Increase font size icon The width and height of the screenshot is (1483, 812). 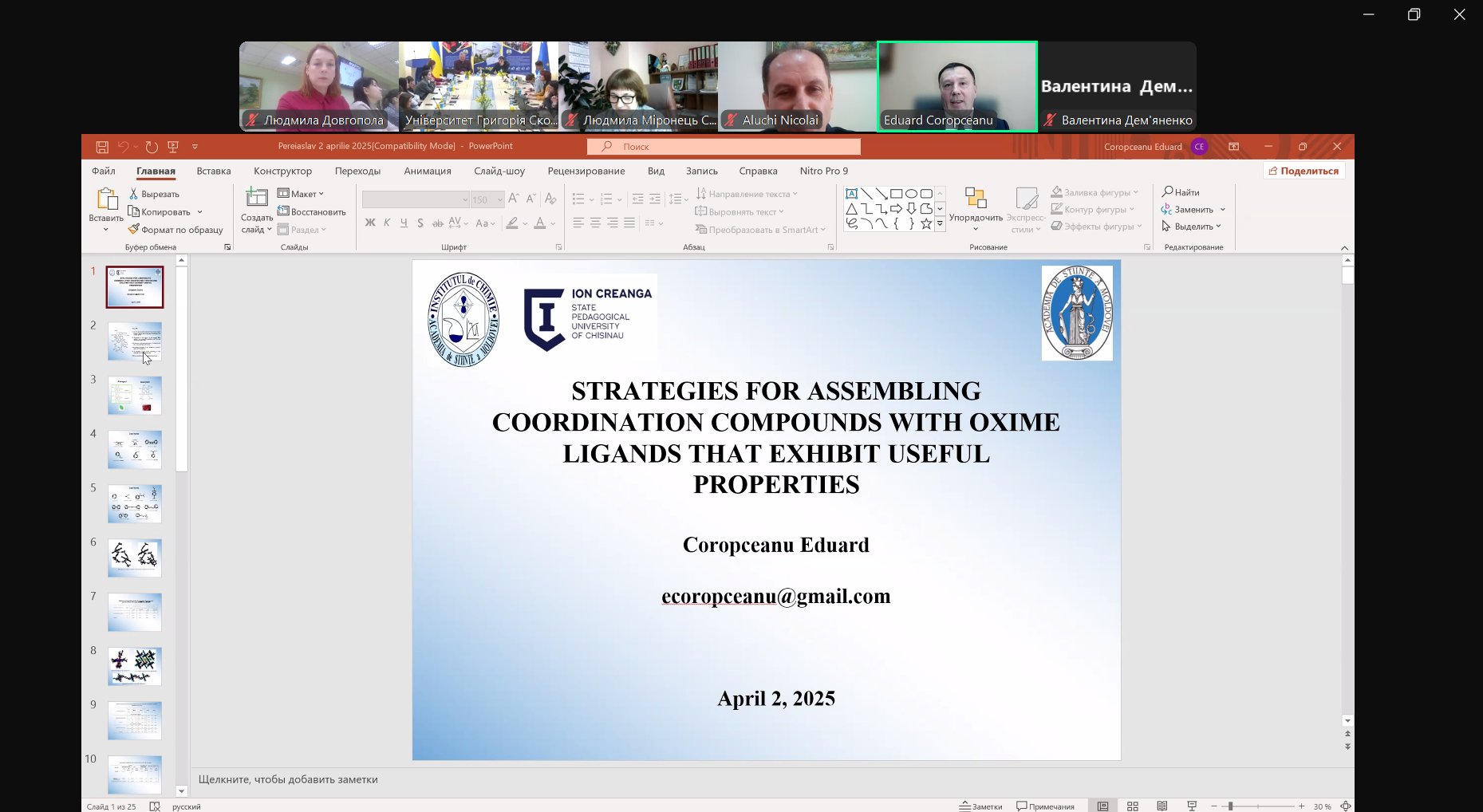coord(514,199)
